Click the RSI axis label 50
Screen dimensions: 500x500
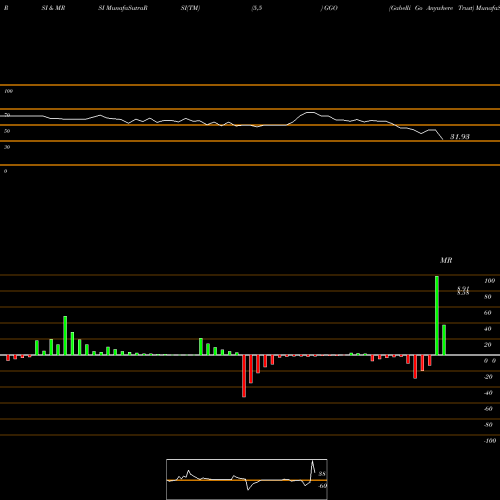7,131
